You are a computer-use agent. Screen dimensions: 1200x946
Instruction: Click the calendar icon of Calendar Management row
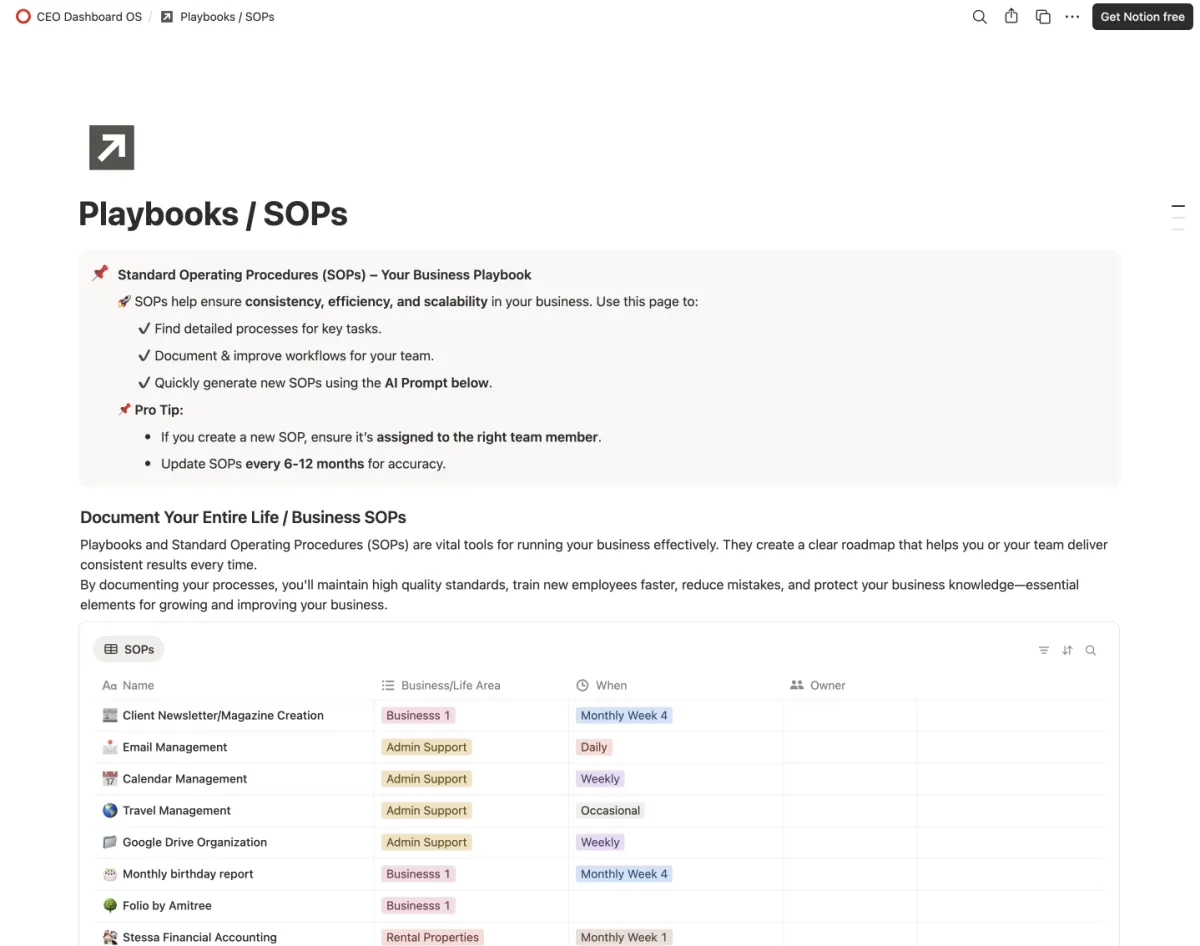pyautogui.click(x=110, y=779)
